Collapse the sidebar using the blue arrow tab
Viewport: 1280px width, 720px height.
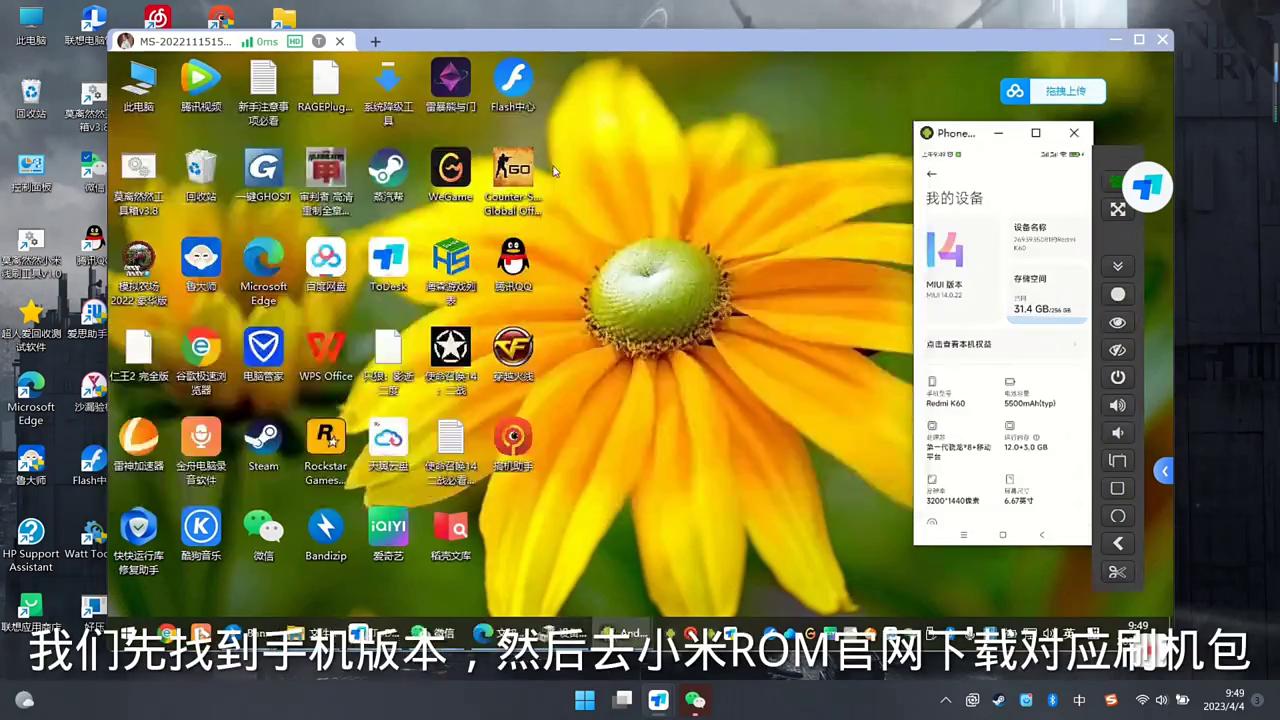click(x=1165, y=470)
